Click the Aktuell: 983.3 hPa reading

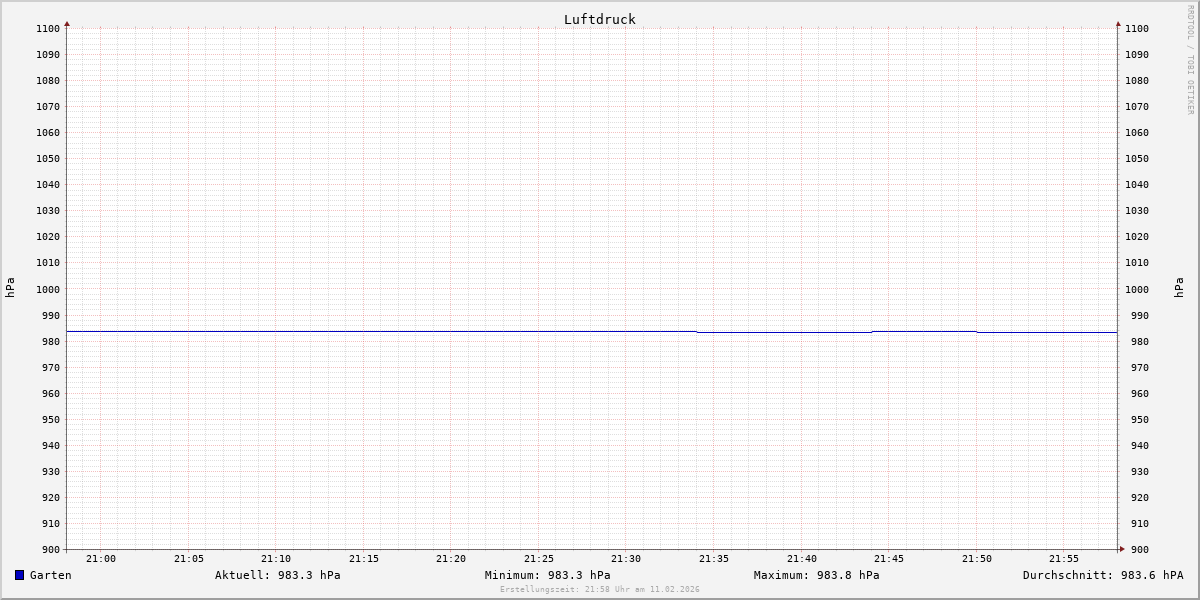(277, 575)
